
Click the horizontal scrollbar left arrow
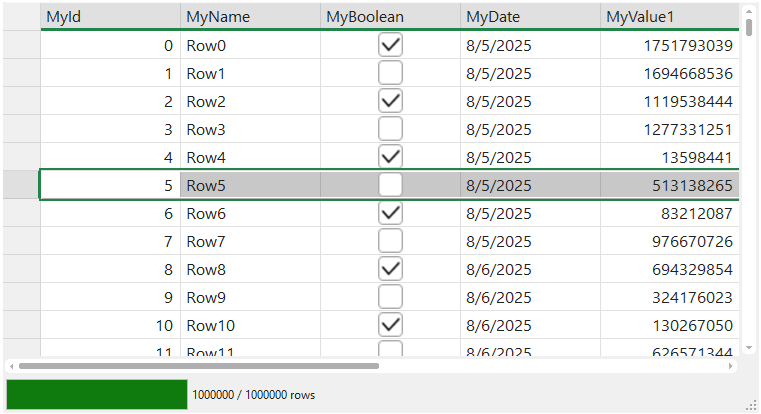11,366
